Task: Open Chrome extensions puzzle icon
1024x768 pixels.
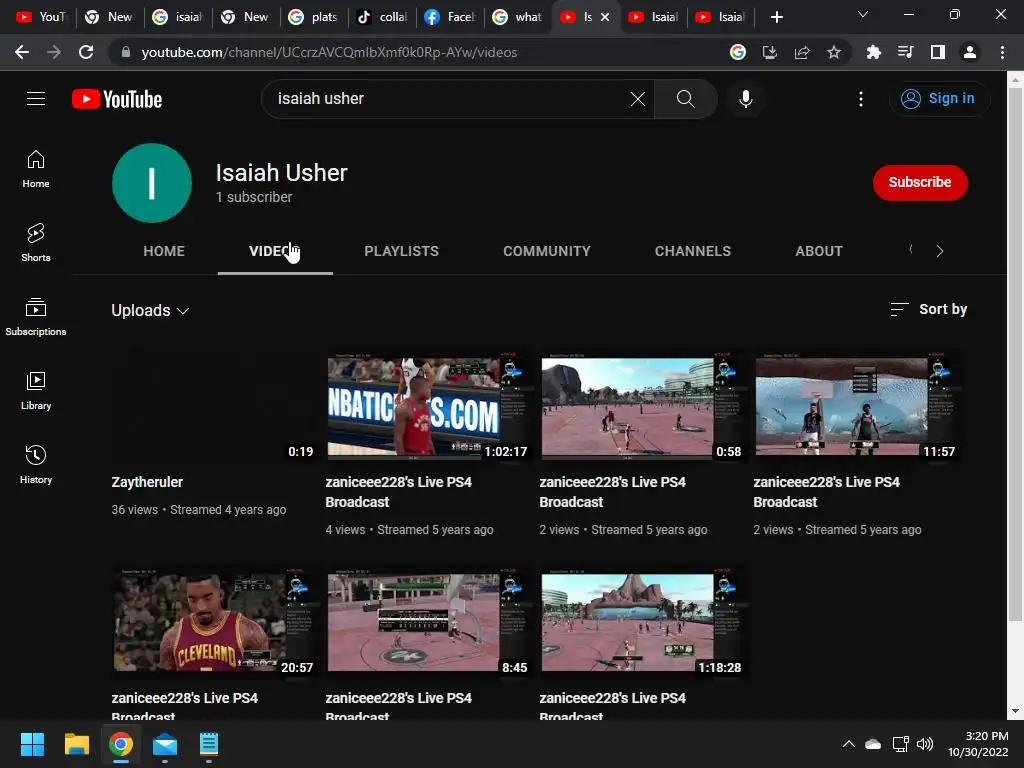Action: pos(873,52)
